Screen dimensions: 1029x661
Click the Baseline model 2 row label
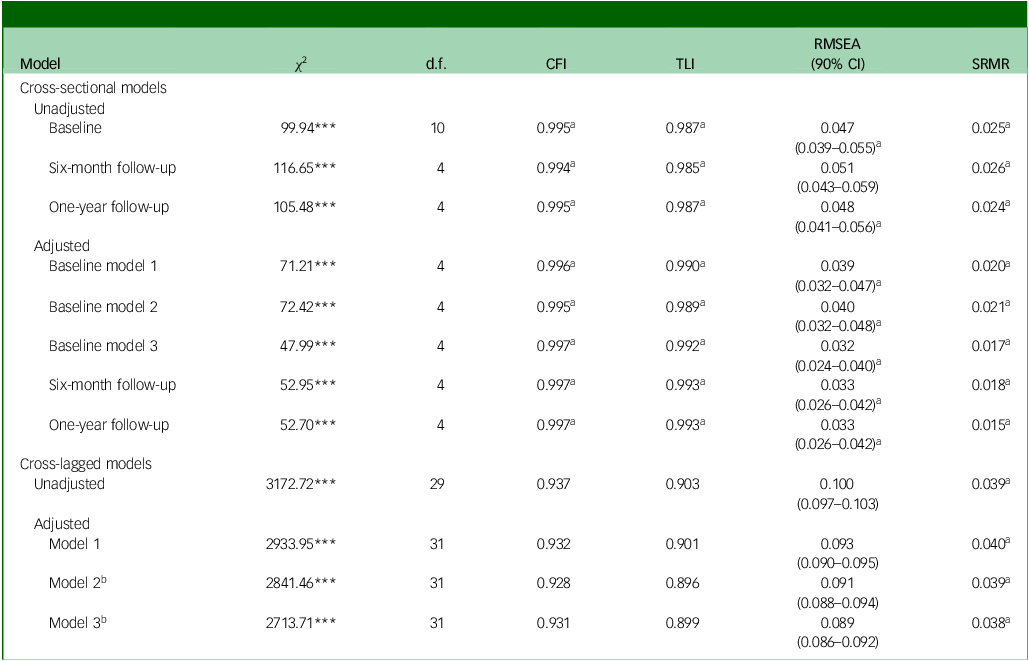pyautogui.click(x=103, y=306)
